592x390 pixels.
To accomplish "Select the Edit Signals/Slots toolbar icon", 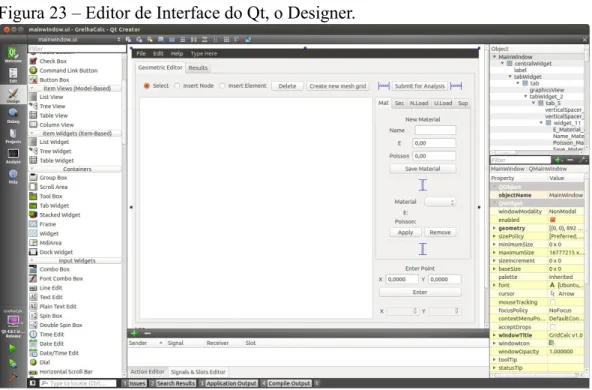I will (x=139, y=39).
